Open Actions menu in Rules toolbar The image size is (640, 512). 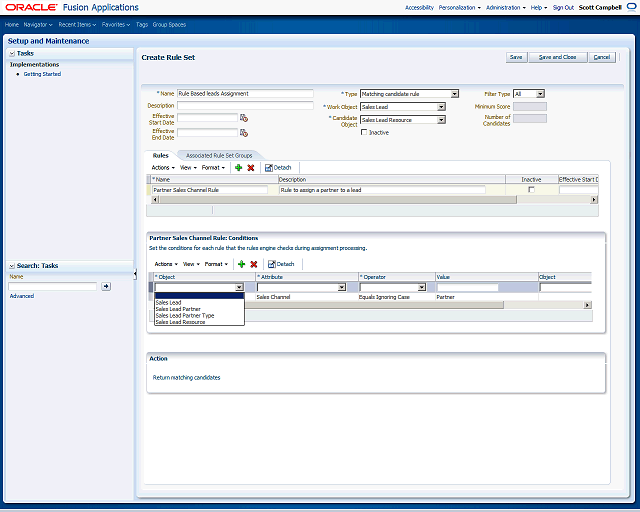click(163, 168)
